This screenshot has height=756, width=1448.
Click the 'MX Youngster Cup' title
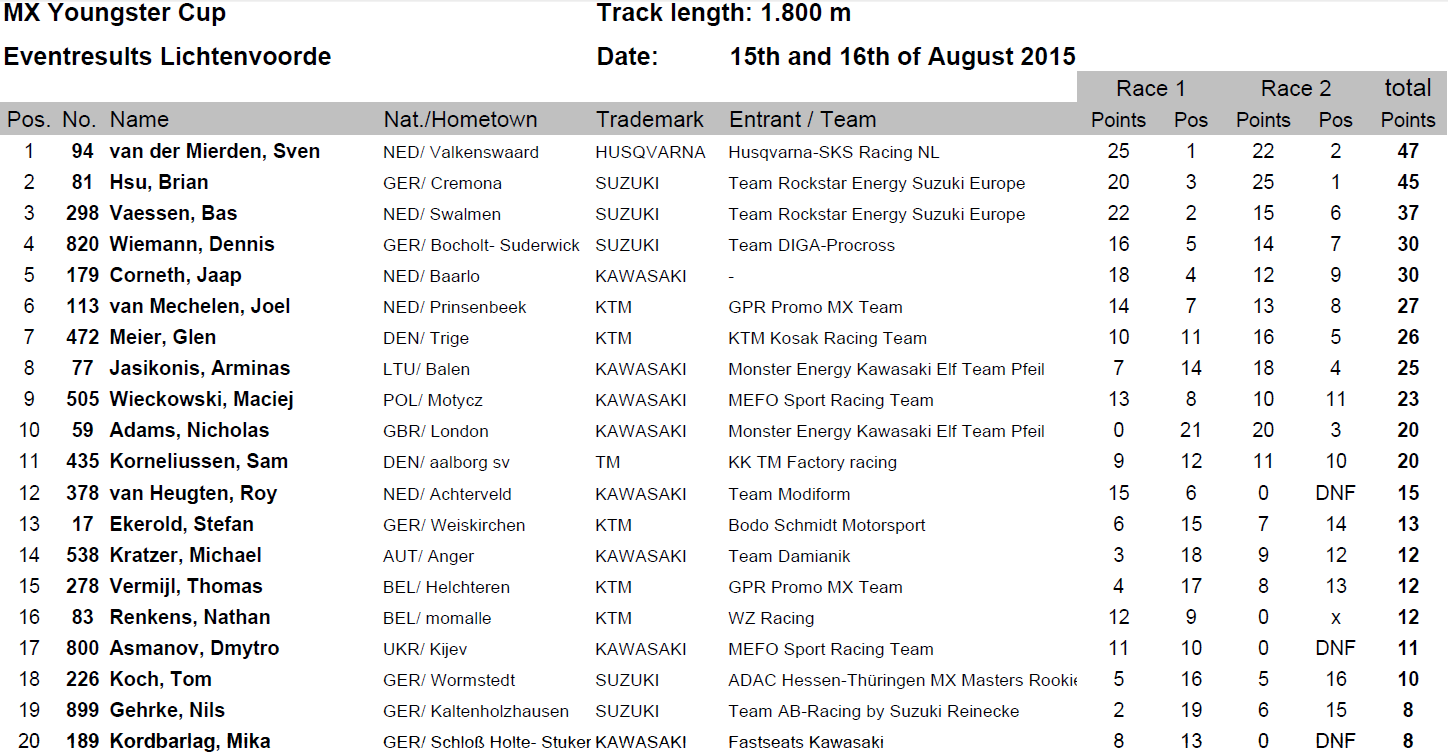115,13
